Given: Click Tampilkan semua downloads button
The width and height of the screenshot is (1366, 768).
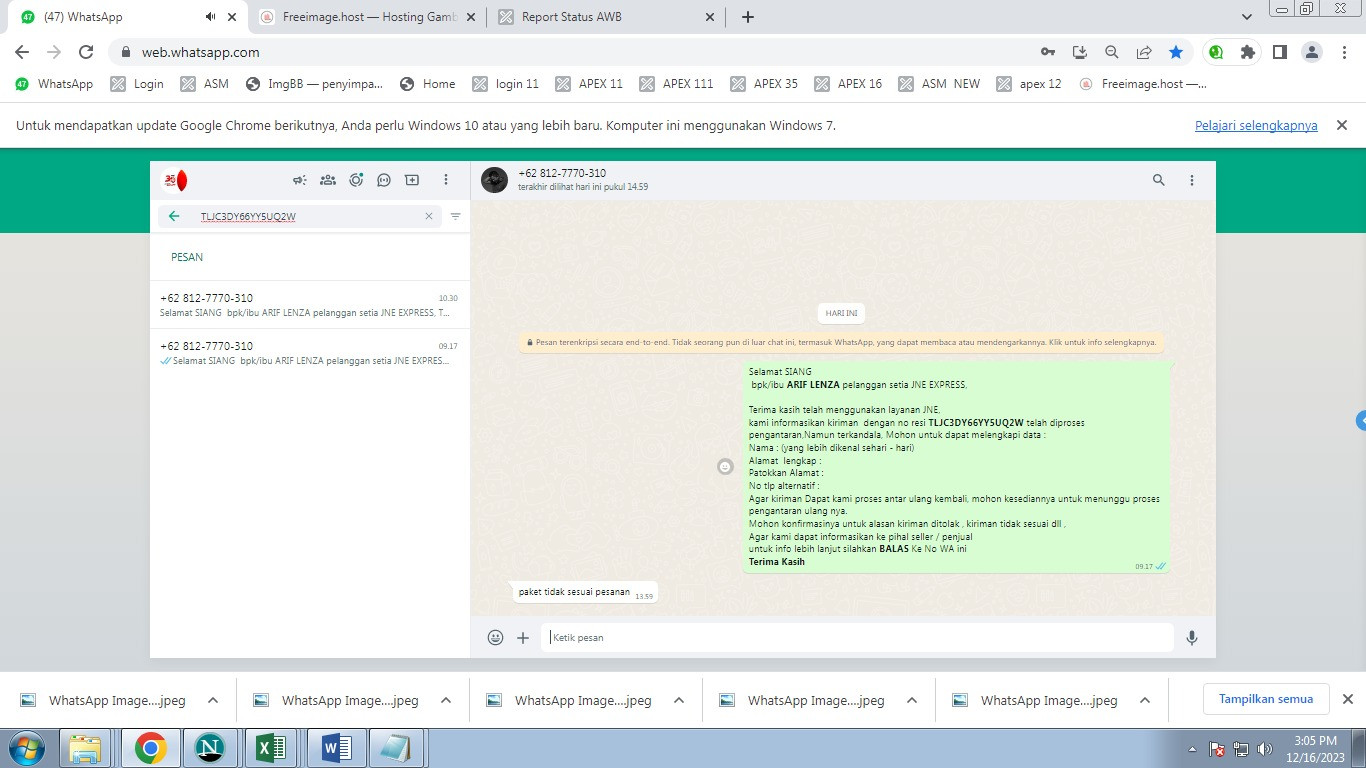Looking at the screenshot, I should [x=1266, y=699].
